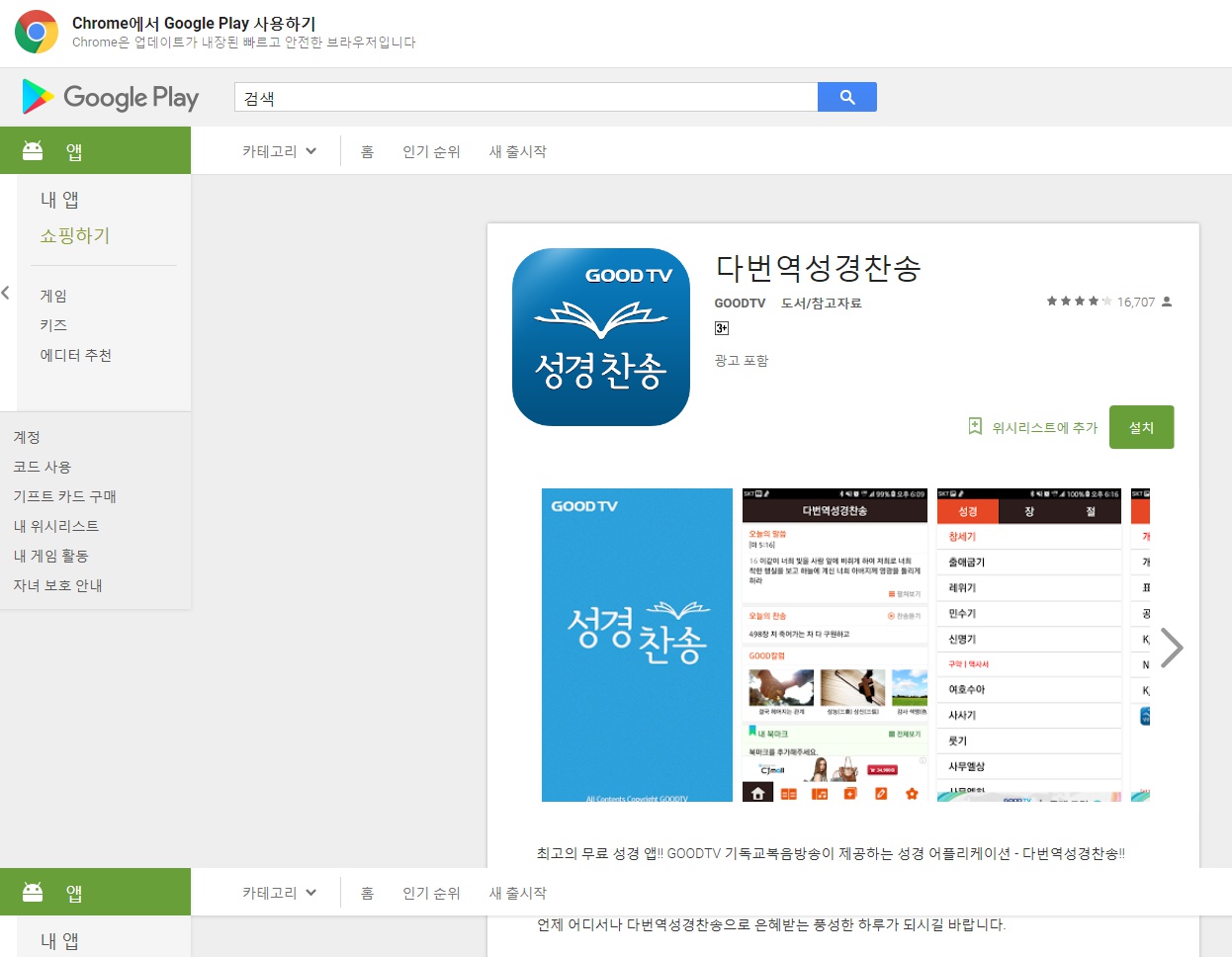Click the 3+ content rating badge

tap(722, 328)
